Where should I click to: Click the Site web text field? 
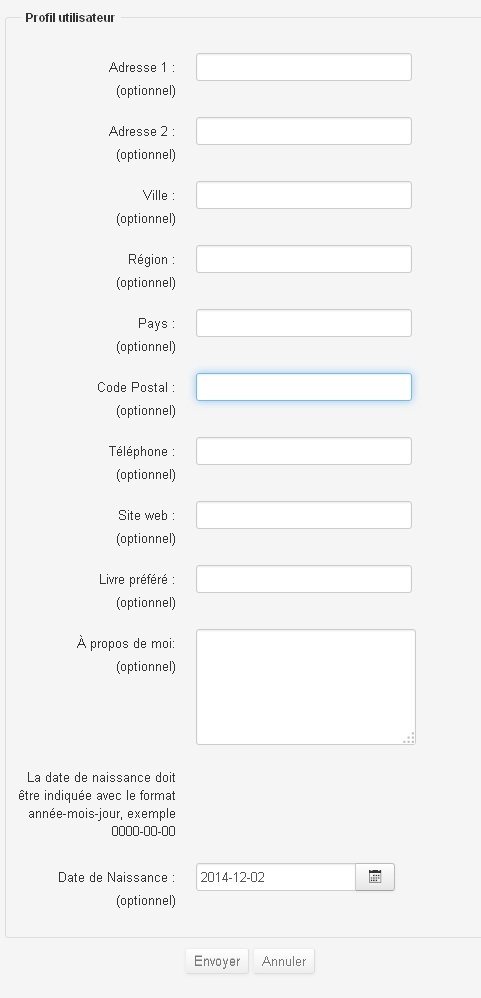303,515
